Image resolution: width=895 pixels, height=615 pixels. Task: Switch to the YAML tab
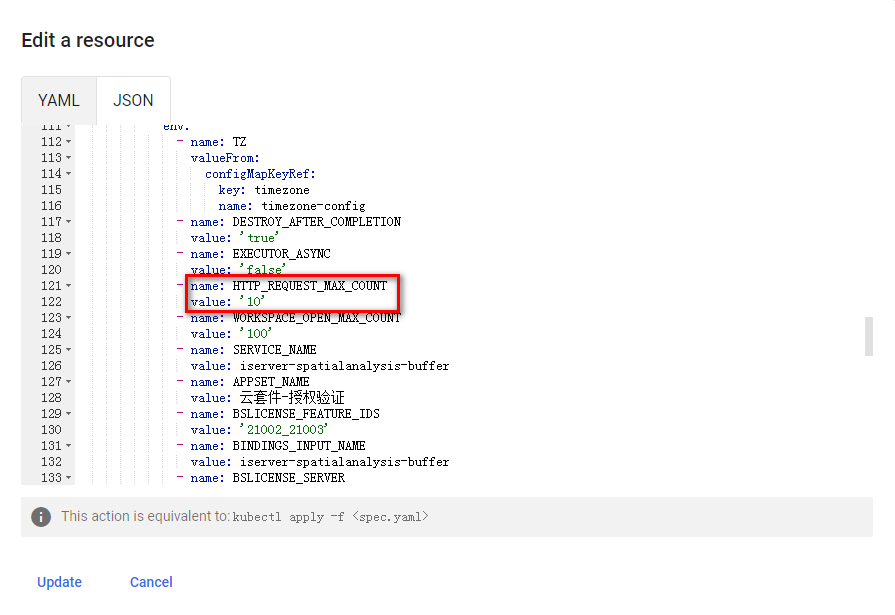[x=59, y=101]
